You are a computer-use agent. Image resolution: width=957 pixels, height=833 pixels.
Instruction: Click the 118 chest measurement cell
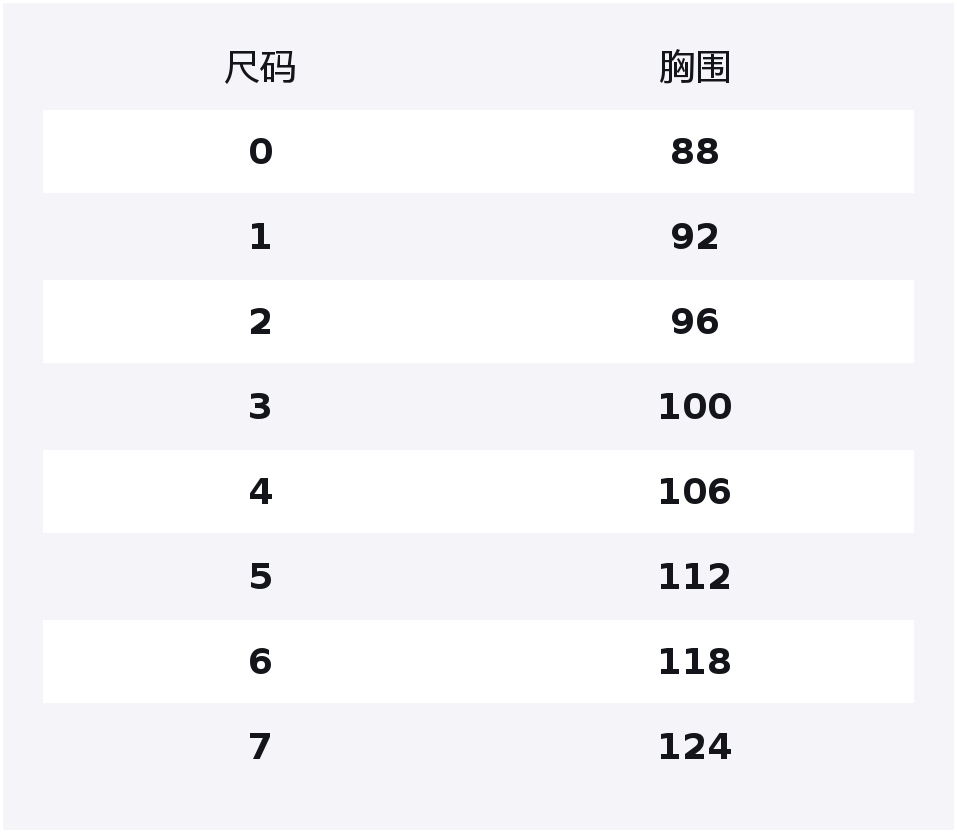694,662
